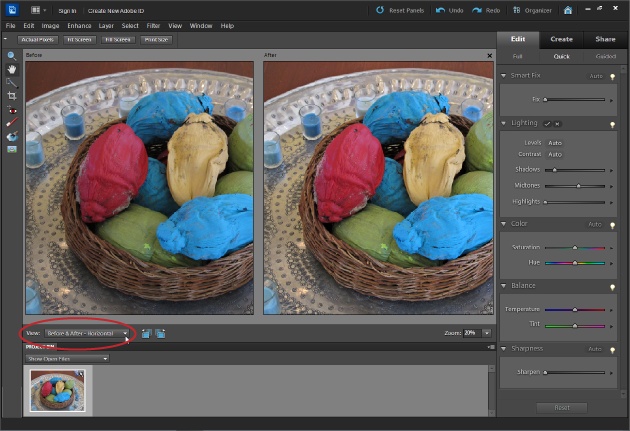Screen dimensions: 630x431
Task: Open the Show Open Files dropdown
Action: click(67, 358)
